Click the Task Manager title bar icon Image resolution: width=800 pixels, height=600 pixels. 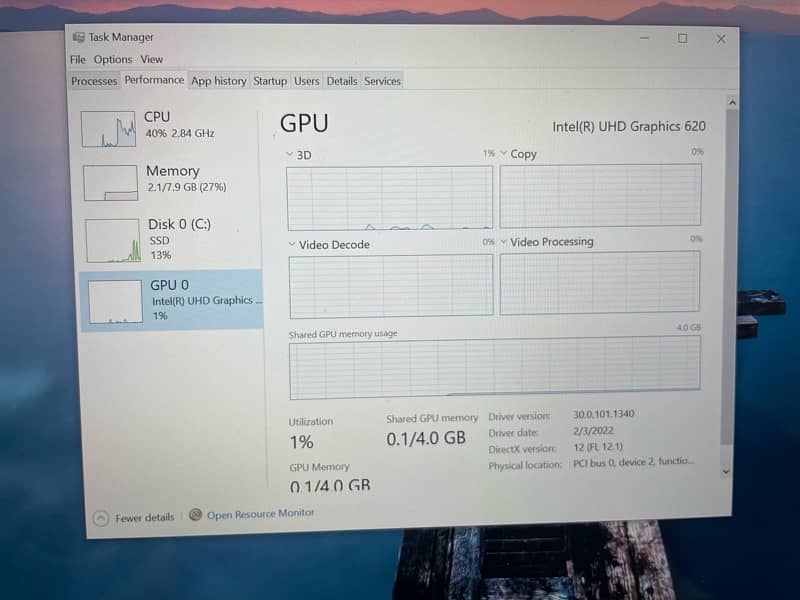pos(79,37)
